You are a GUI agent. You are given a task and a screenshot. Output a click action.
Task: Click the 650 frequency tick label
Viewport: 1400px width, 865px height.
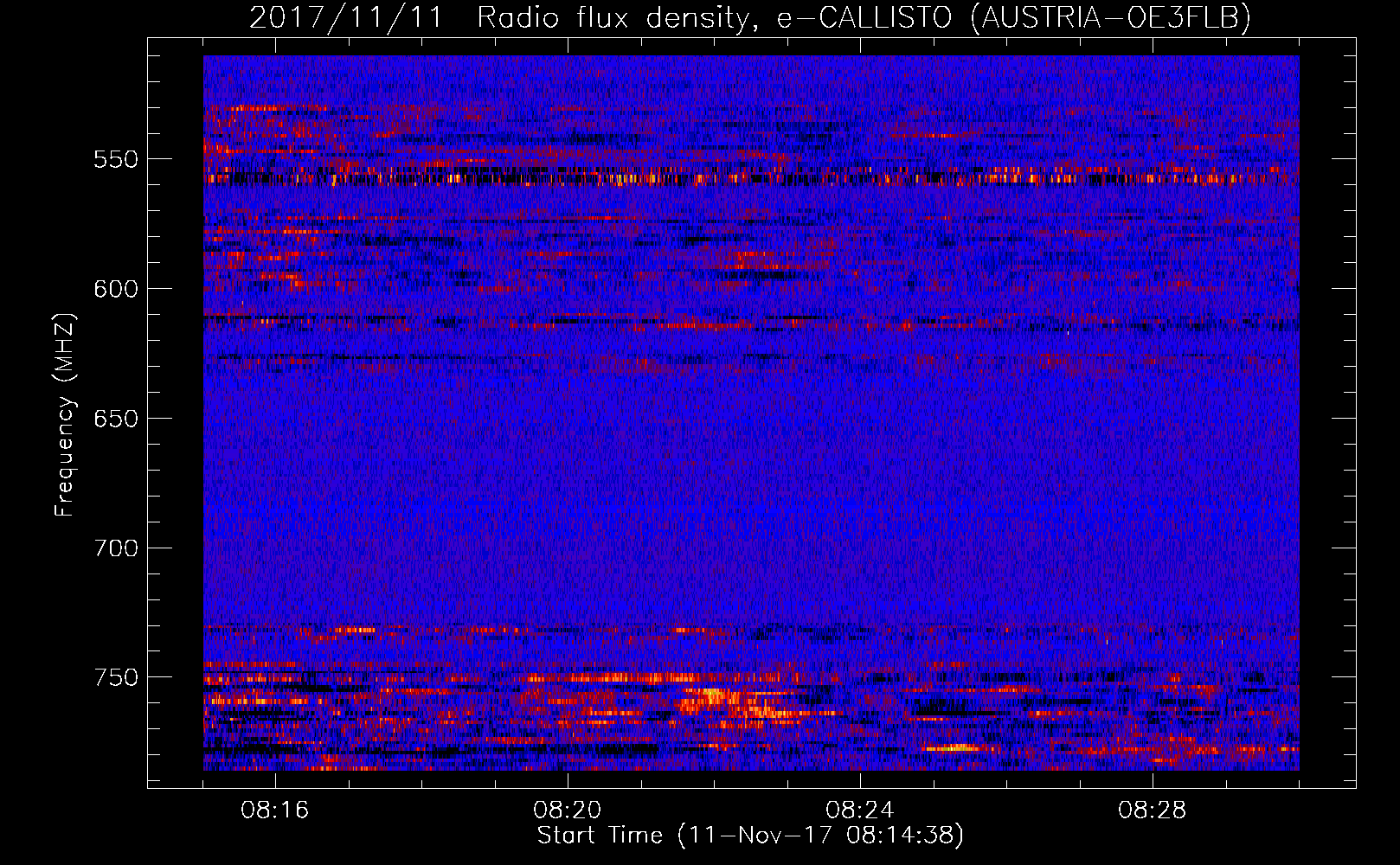coord(116,419)
